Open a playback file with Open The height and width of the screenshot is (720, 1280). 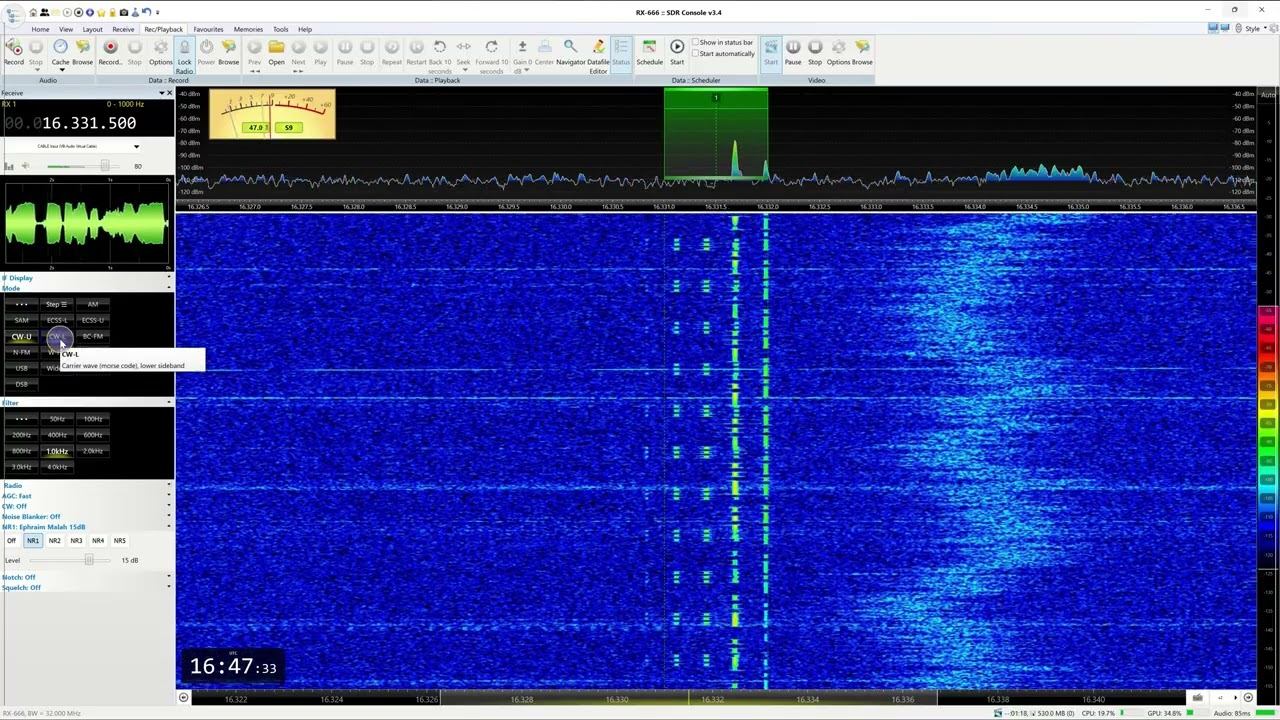(x=276, y=52)
